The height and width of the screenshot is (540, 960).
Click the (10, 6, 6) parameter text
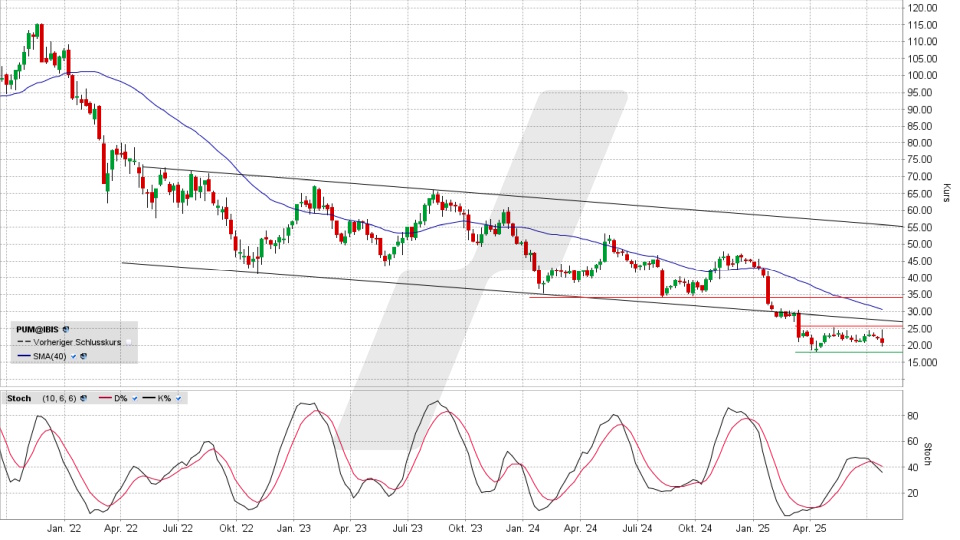[59, 398]
